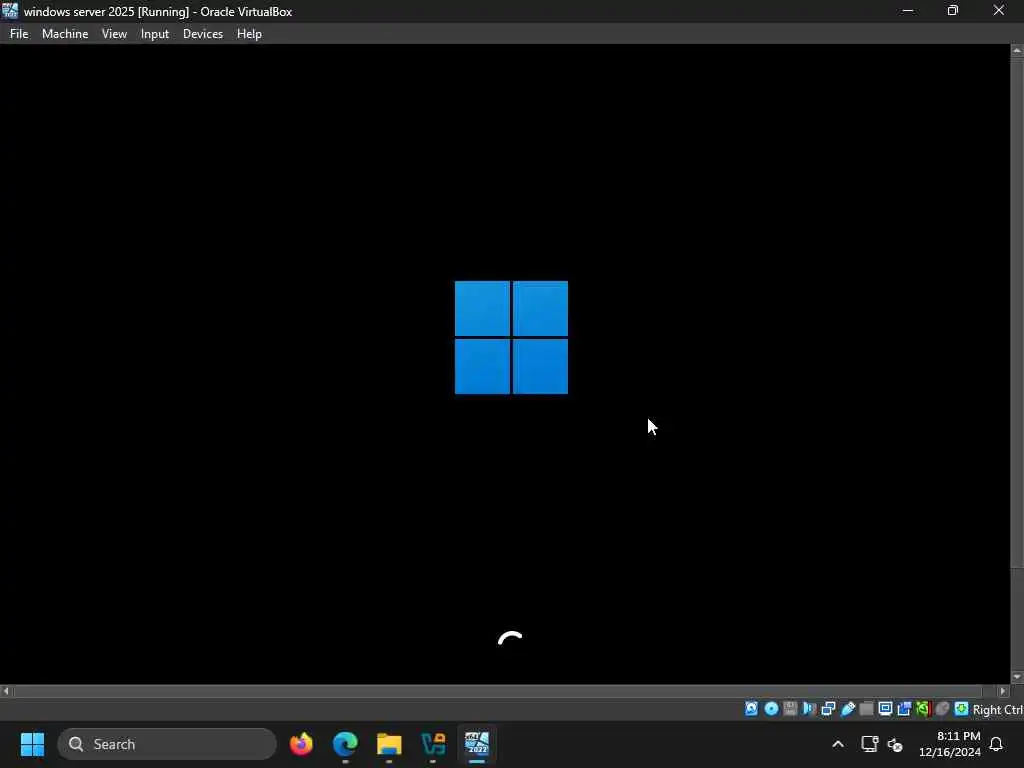Viewport: 1024px width, 768px height.
Task: Click the horizontal scrollbar right arrow
Action: 1003,691
